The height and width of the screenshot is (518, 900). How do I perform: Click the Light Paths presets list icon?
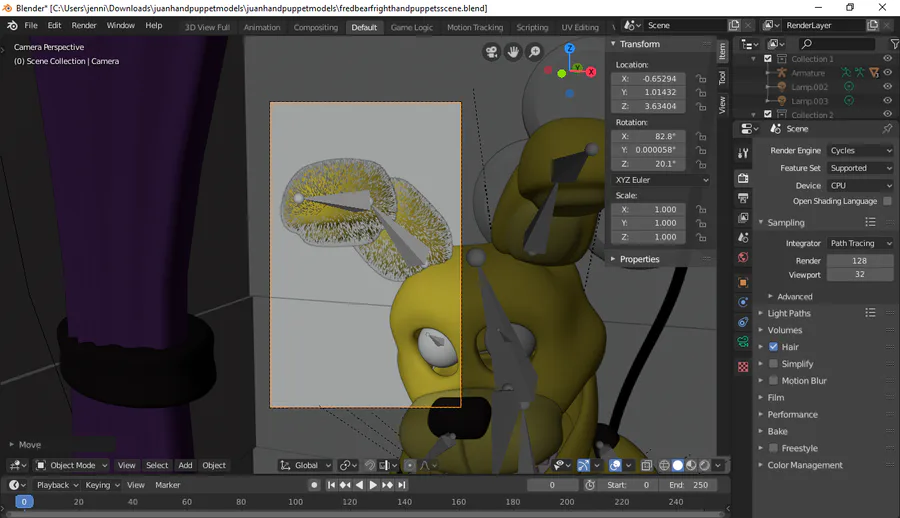[x=870, y=313]
